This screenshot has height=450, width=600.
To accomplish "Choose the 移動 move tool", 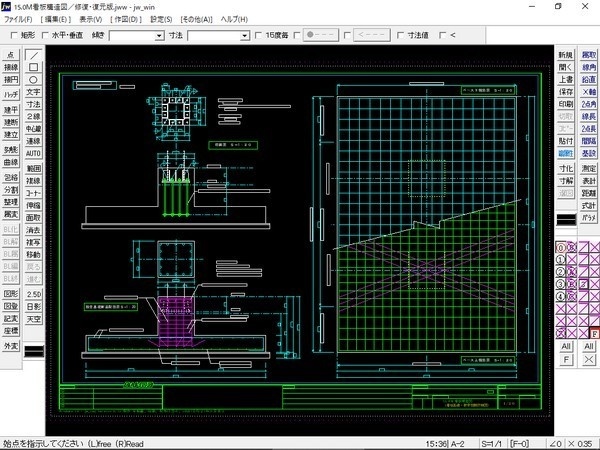I will [33, 254].
